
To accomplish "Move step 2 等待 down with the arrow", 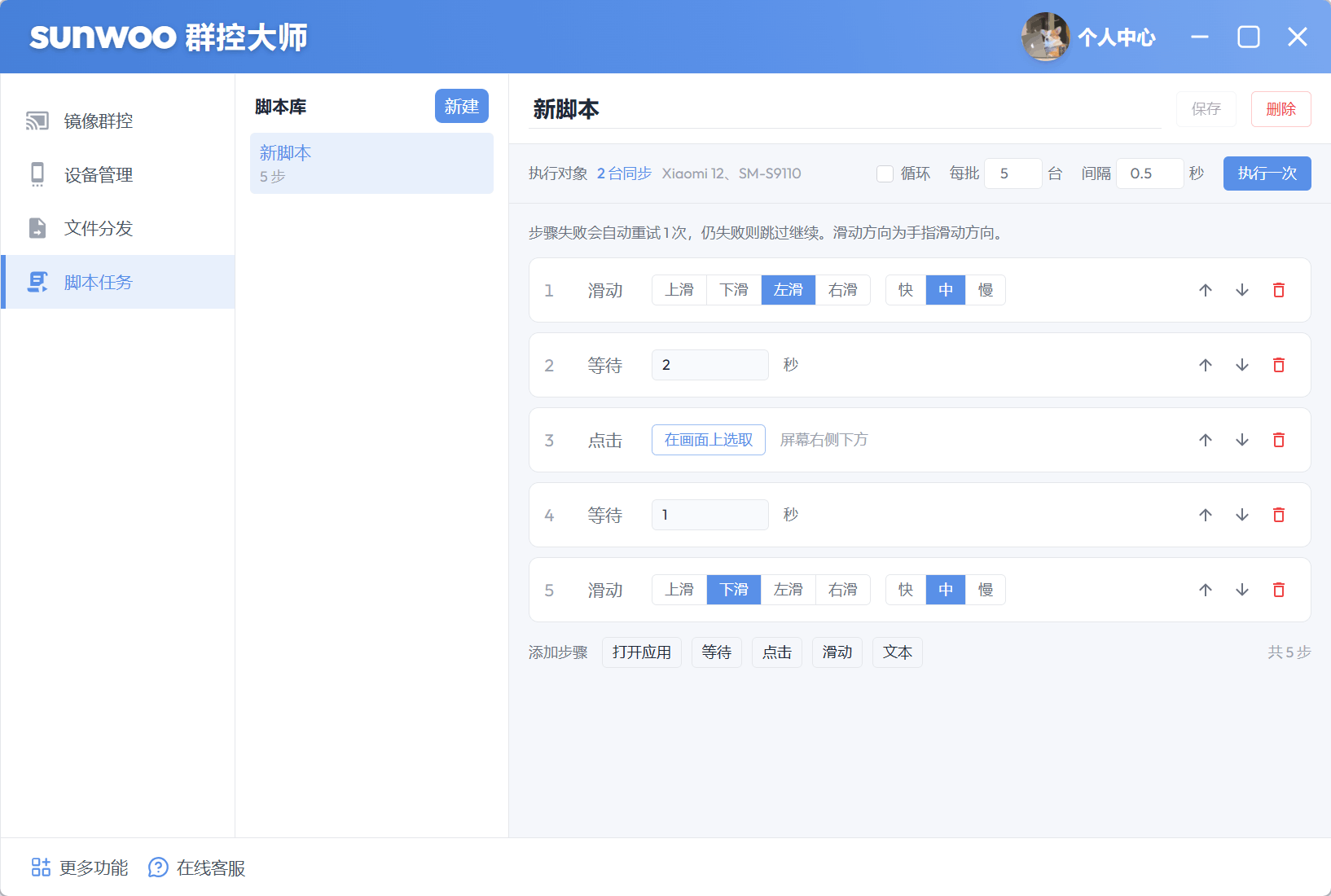I will 1242,365.
